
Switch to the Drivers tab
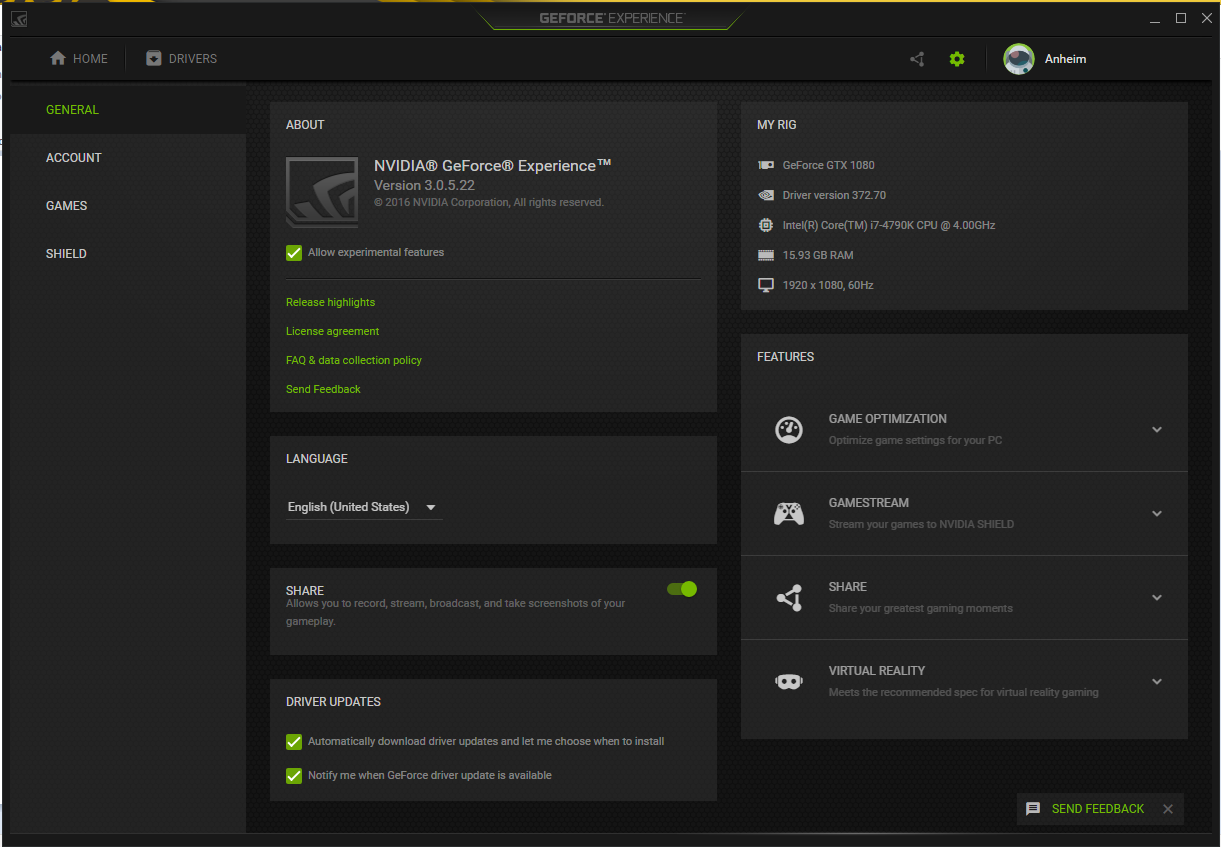click(x=181, y=59)
